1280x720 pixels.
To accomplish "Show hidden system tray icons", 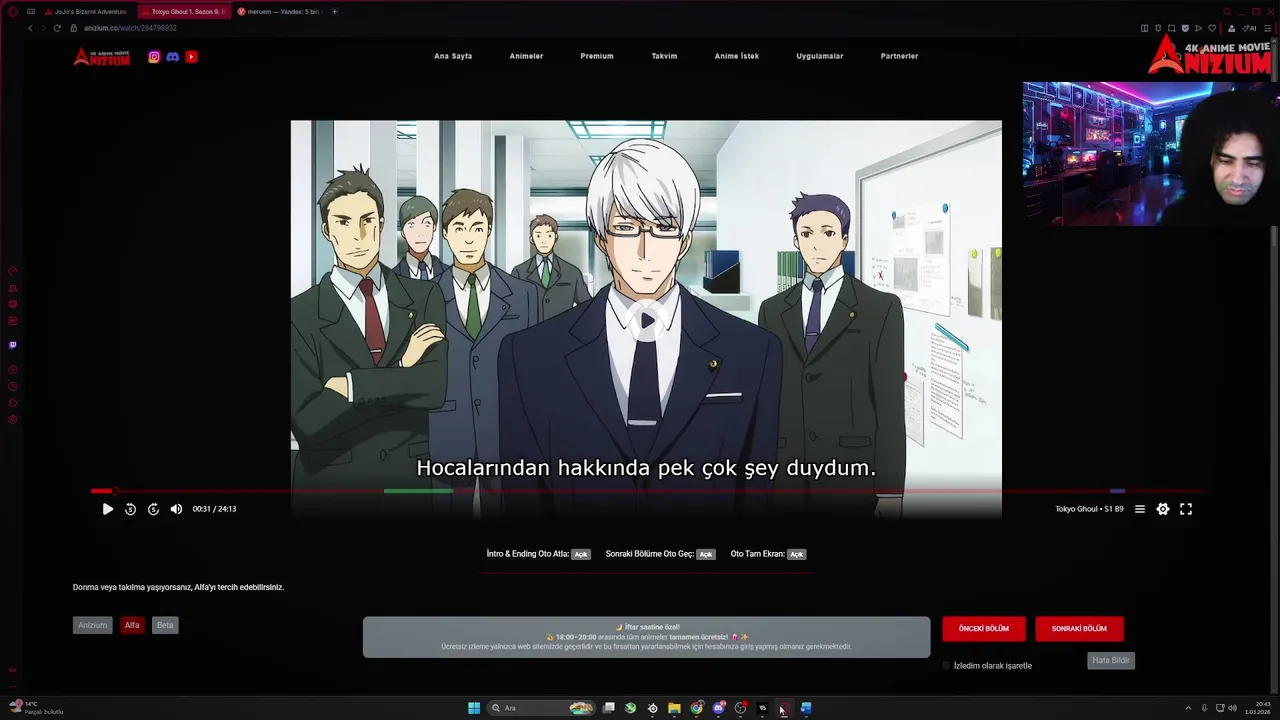I will (1188, 708).
